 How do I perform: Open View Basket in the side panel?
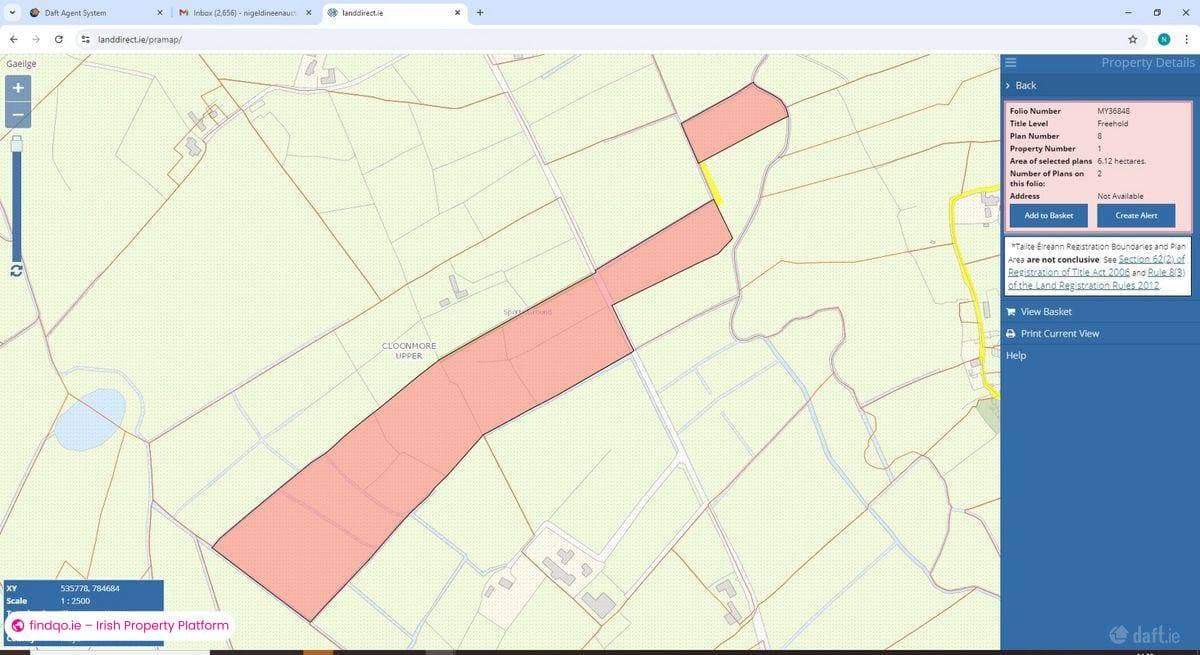click(x=1045, y=312)
